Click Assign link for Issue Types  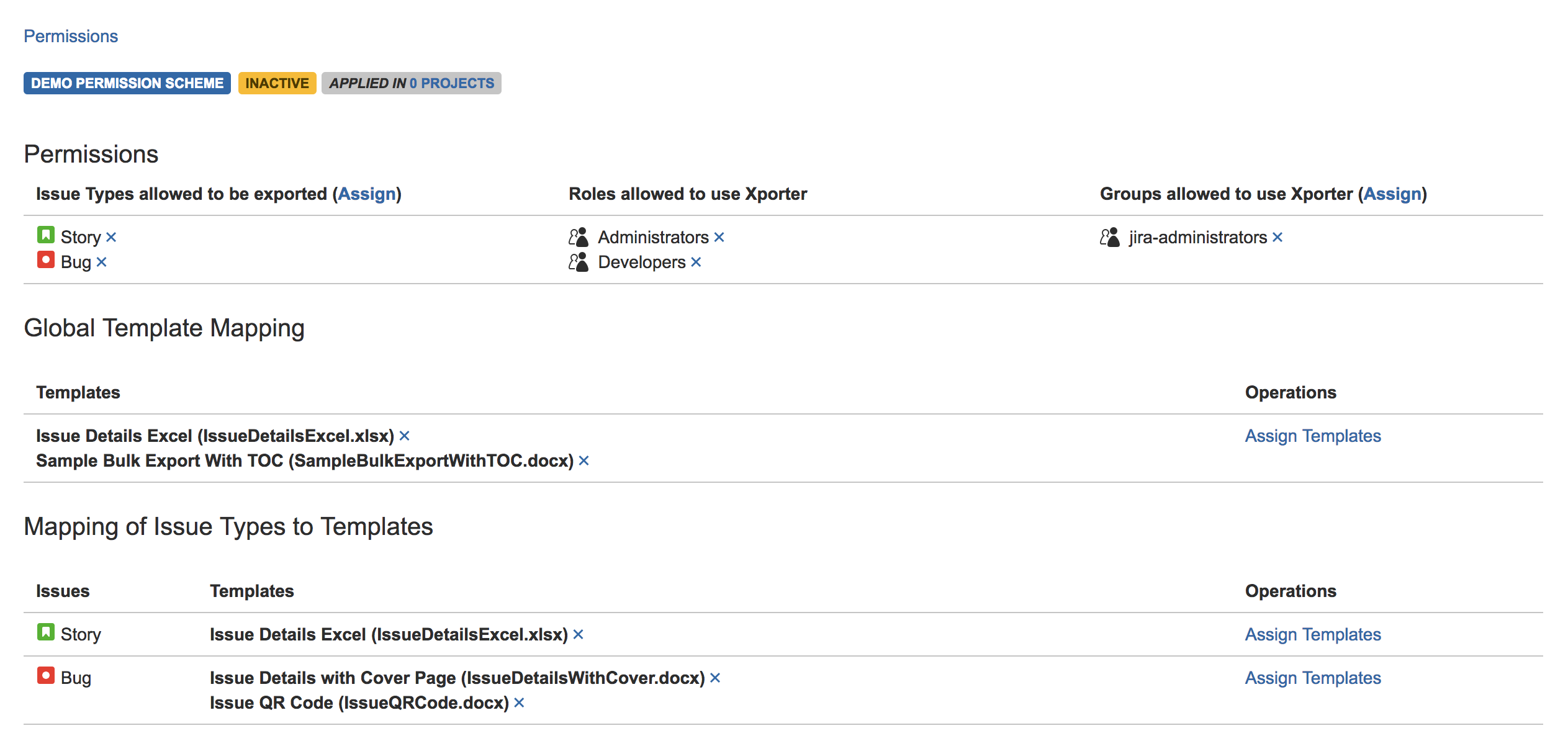point(367,194)
